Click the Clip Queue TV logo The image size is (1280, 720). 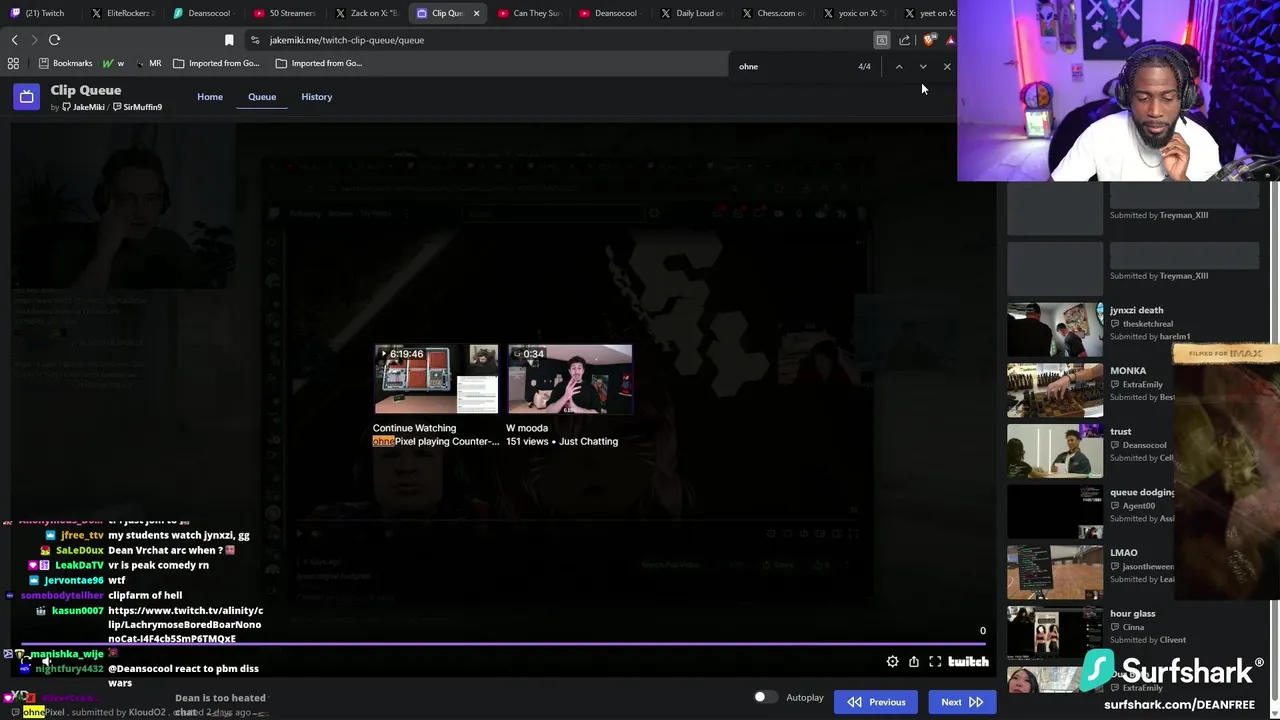(x=27, y=97)
